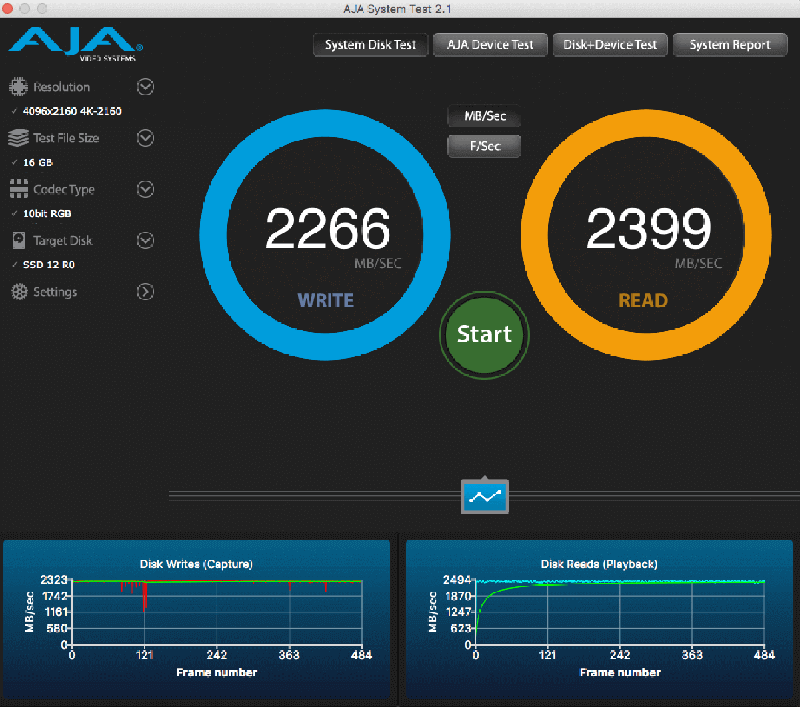Expand the Test File Size chevron
The image size is (800, 707).
tap(145, 138)
